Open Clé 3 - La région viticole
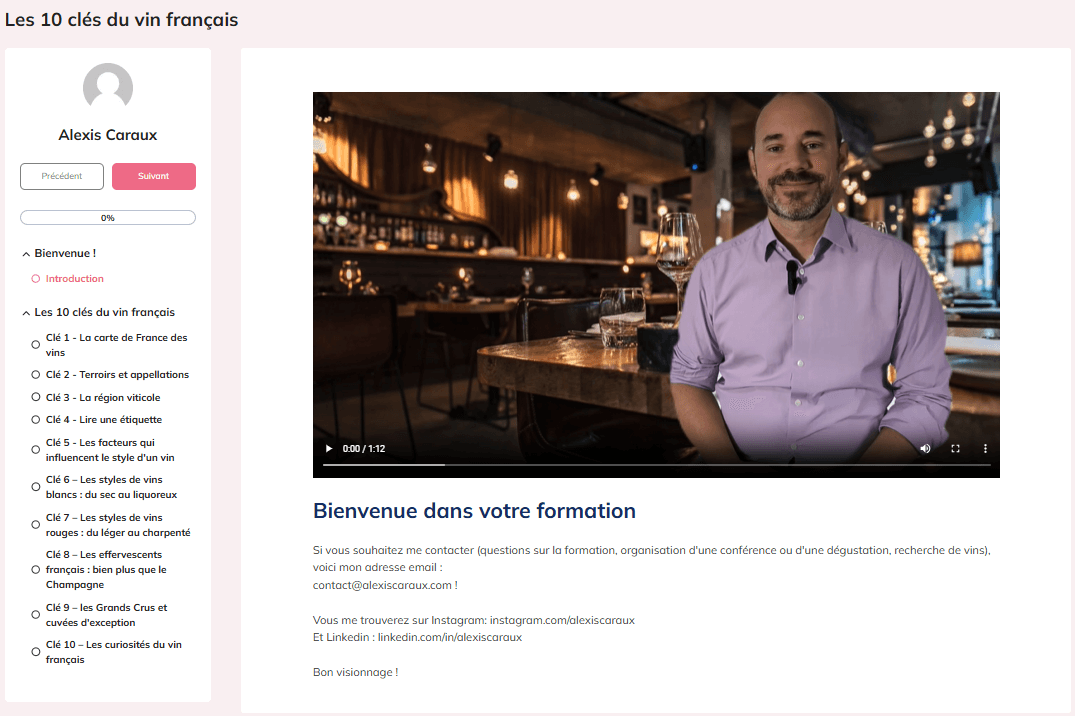The width and height of the screenshot is (1075, 716). coord(103,397)
